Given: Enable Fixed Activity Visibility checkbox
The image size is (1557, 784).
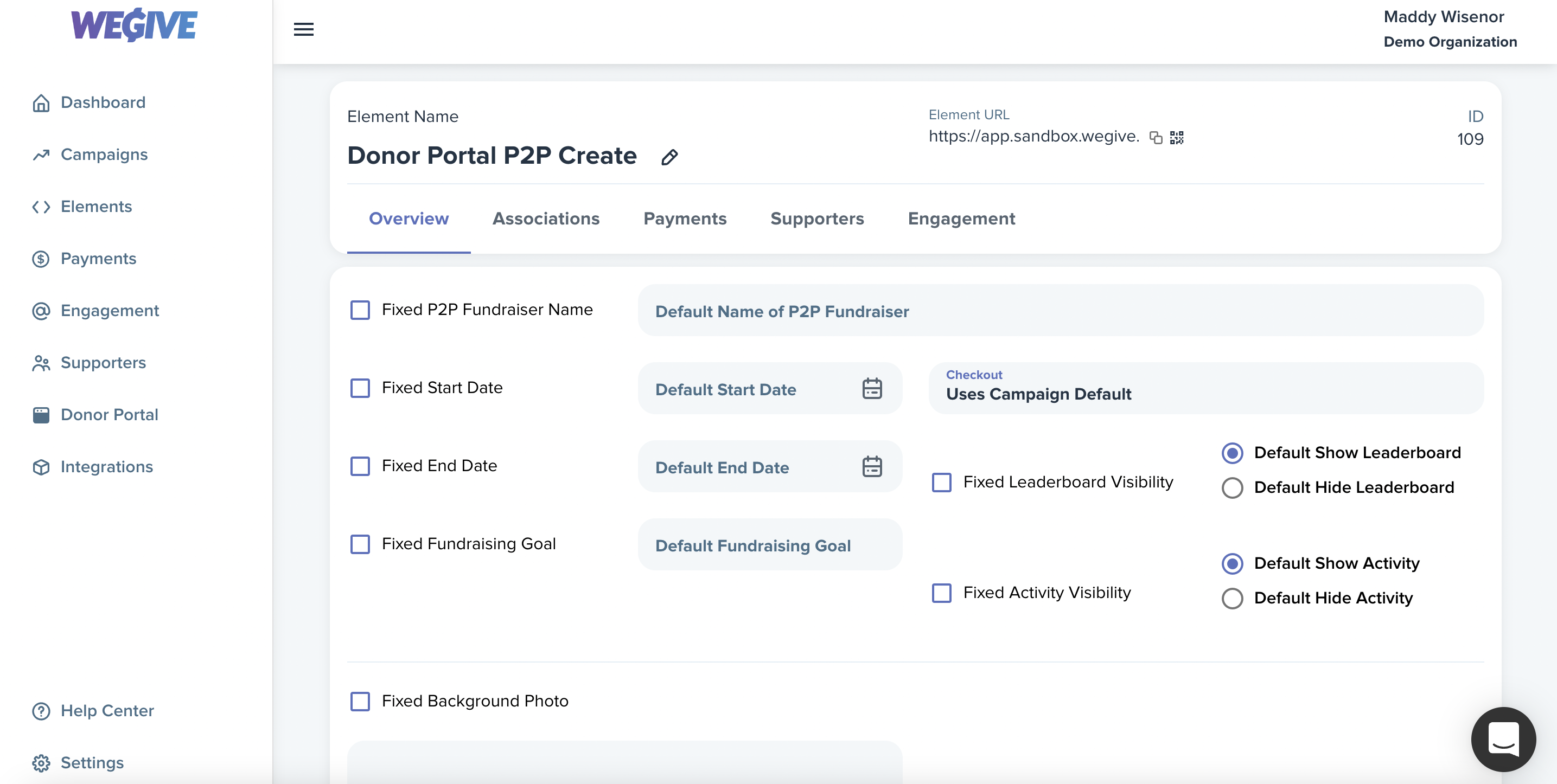Looking at the screenshot, I should click(941, 593).
